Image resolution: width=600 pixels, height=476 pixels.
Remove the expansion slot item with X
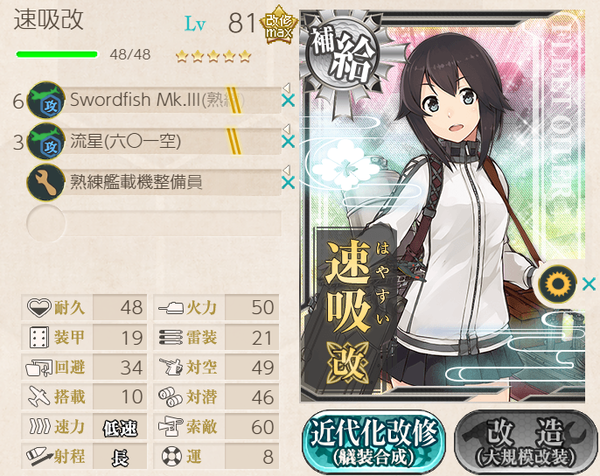[589, 284]
